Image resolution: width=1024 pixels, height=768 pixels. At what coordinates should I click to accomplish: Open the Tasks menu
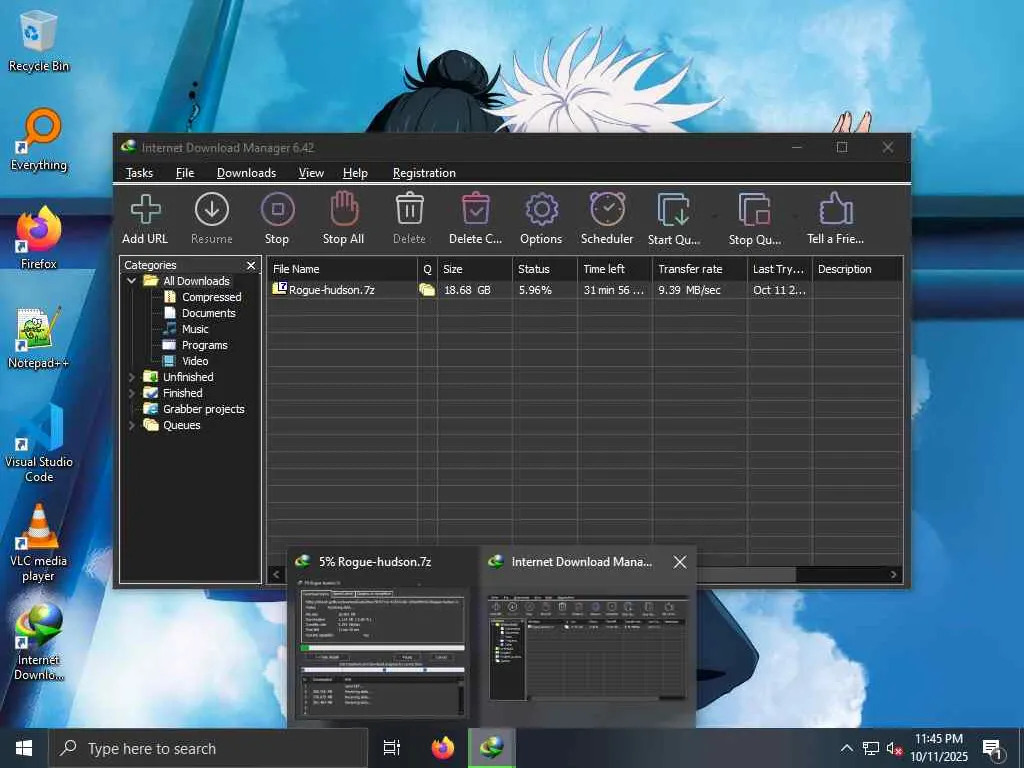click(139, 172)
